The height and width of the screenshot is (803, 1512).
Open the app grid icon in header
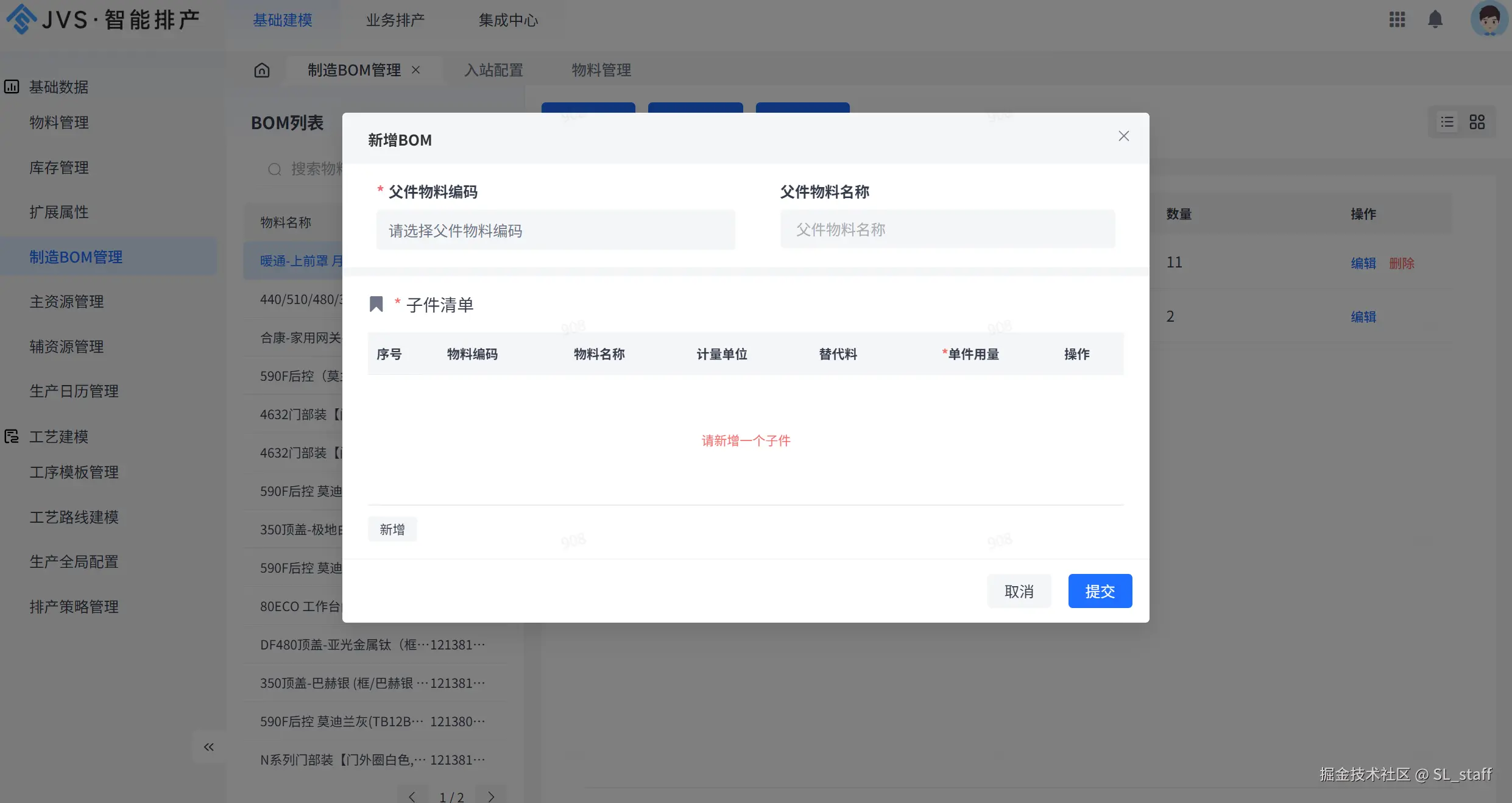pos(1397,19)
